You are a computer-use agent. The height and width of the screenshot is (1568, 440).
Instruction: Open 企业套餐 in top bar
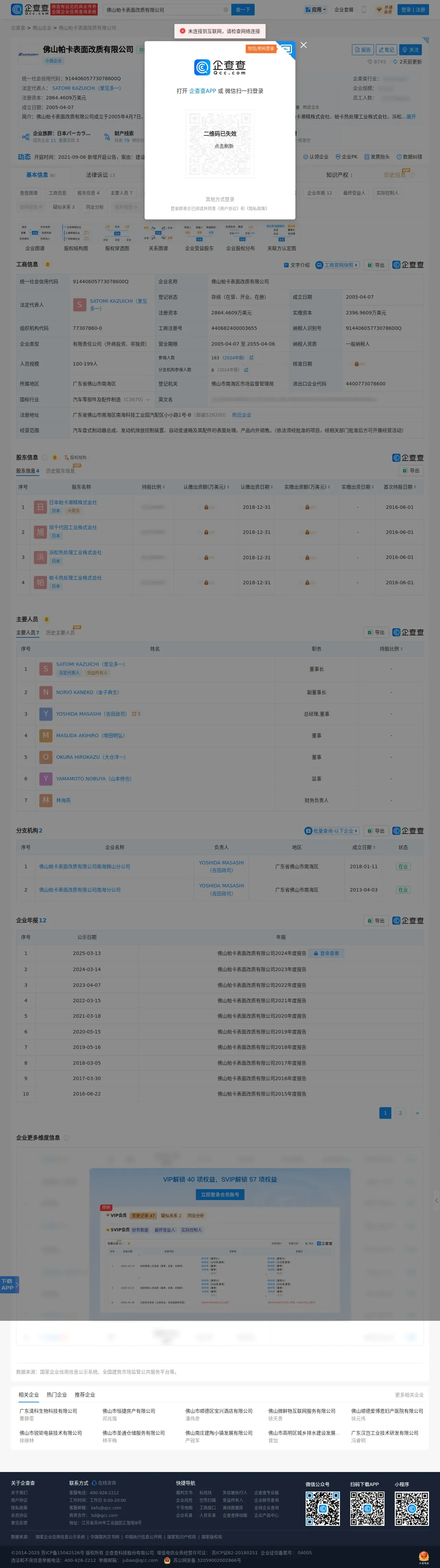(x=344, y=10)
